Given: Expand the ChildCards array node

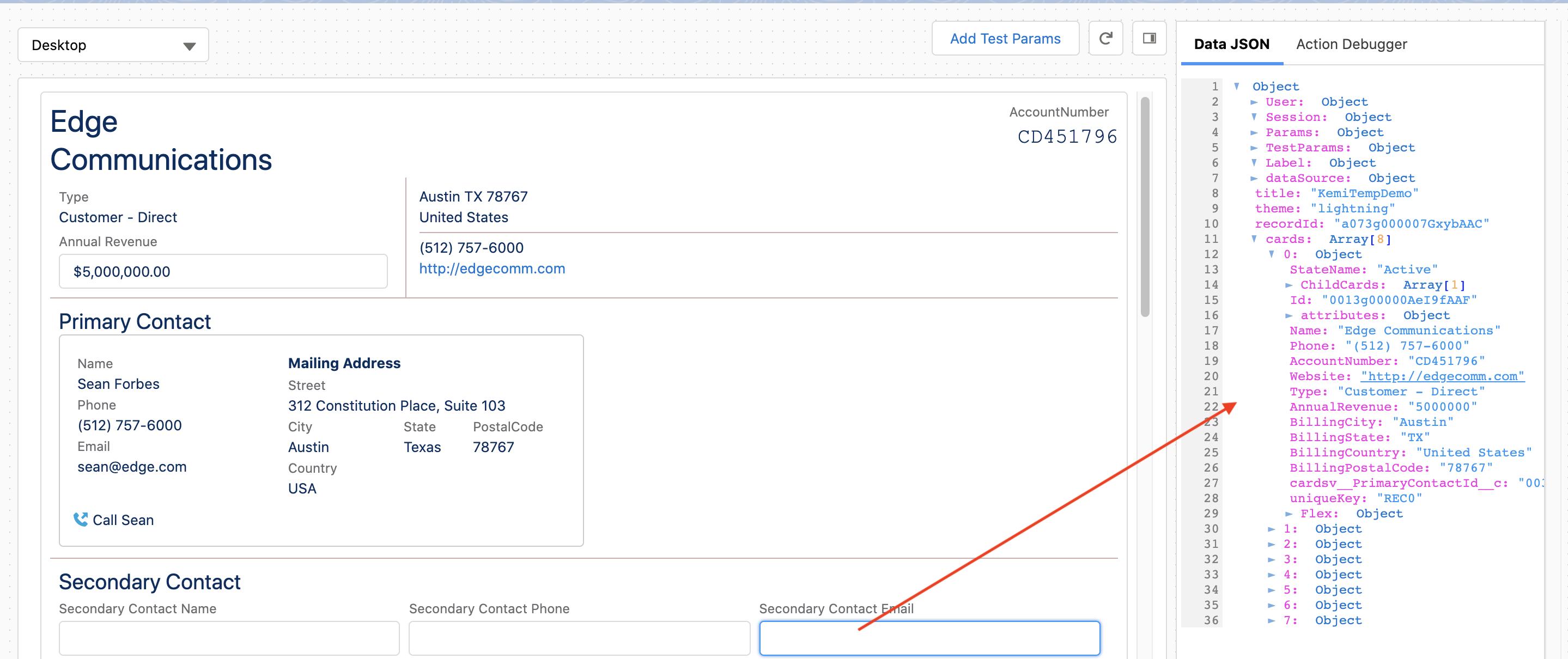Looking at the screenshot, I should coord(1289,285).
